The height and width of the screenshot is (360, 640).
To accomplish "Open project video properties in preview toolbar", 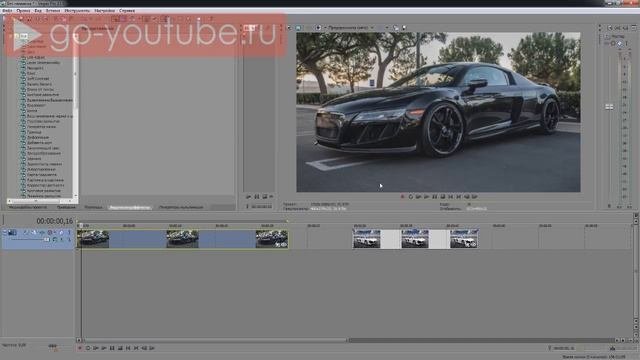I will point(290,28).
